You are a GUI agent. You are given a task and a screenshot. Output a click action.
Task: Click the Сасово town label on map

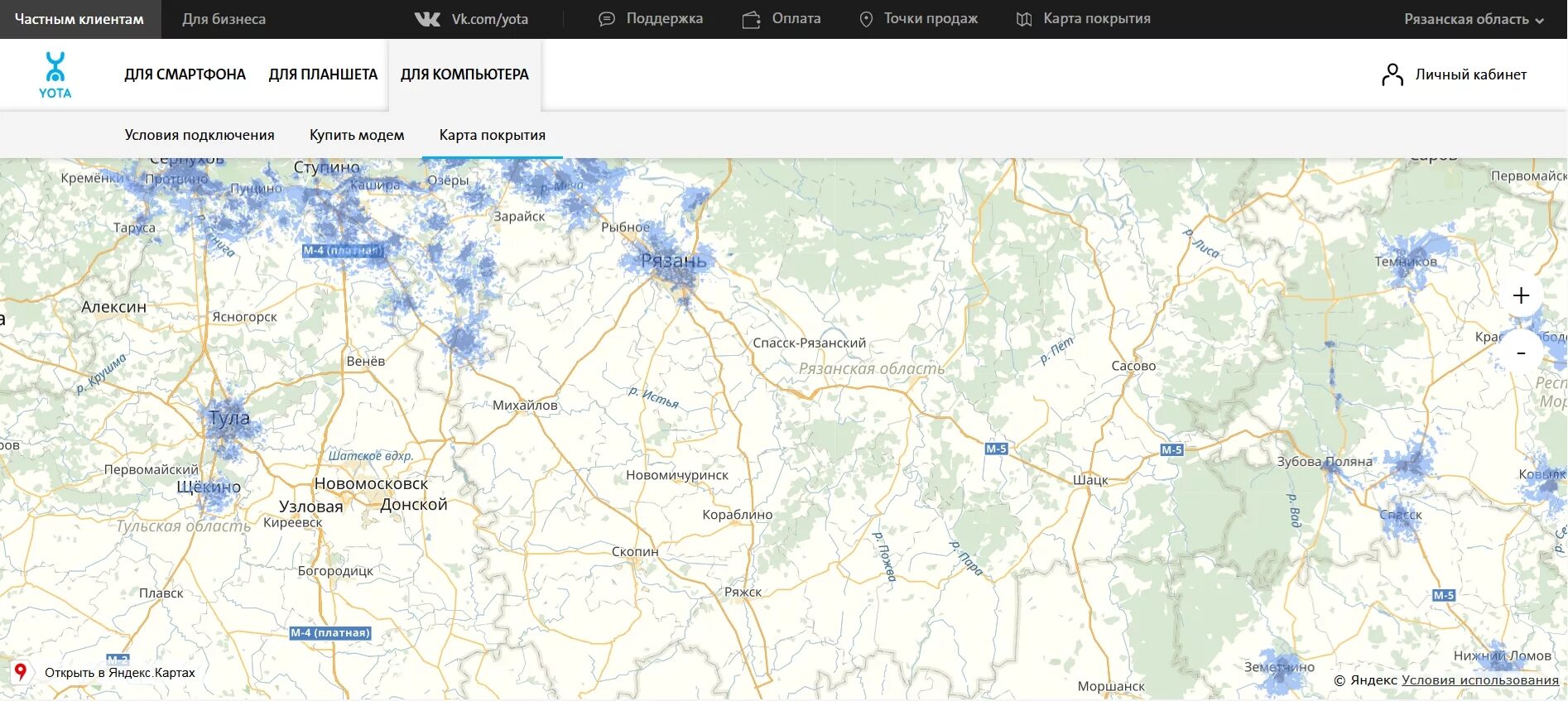(x=1133, y=366)
